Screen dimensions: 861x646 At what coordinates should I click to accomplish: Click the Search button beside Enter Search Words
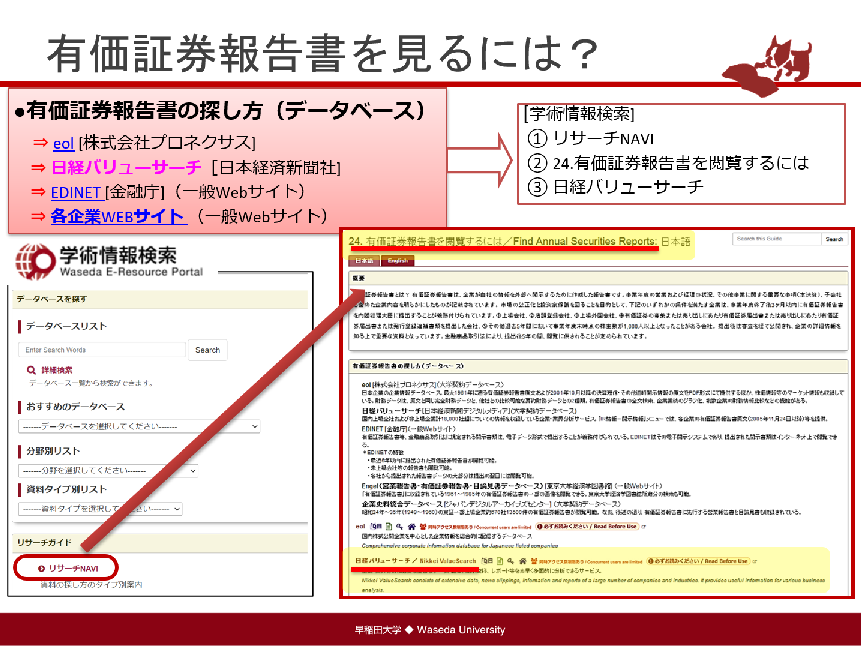[x=208, y=350]
